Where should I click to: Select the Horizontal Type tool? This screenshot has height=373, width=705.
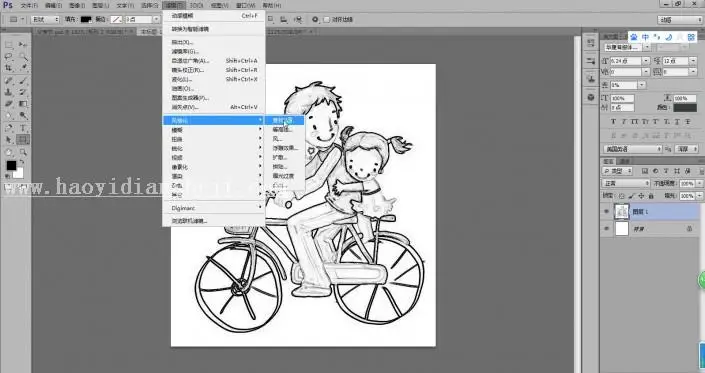(x=23, y=128)
